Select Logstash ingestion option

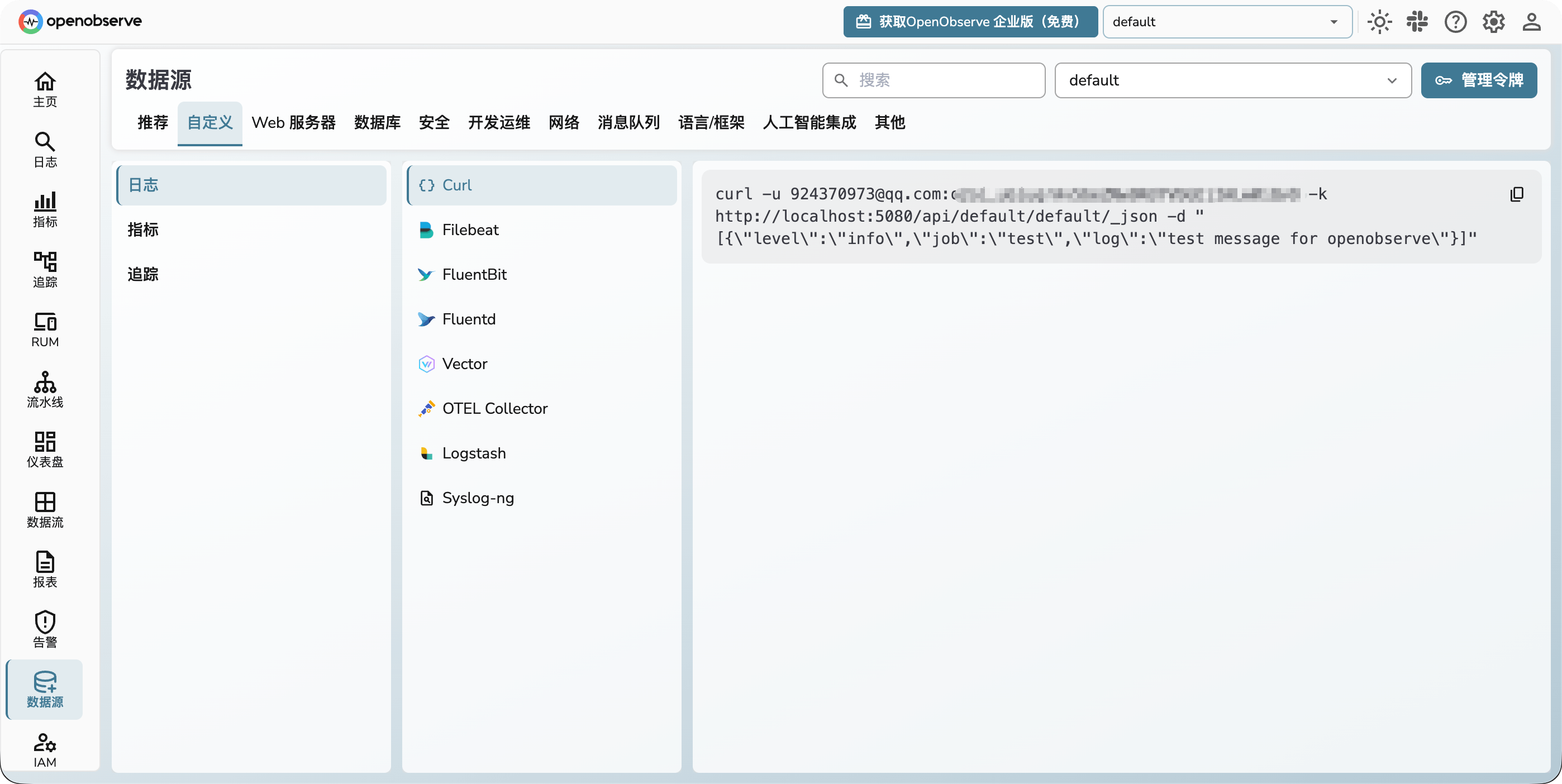tap(541, 453)
